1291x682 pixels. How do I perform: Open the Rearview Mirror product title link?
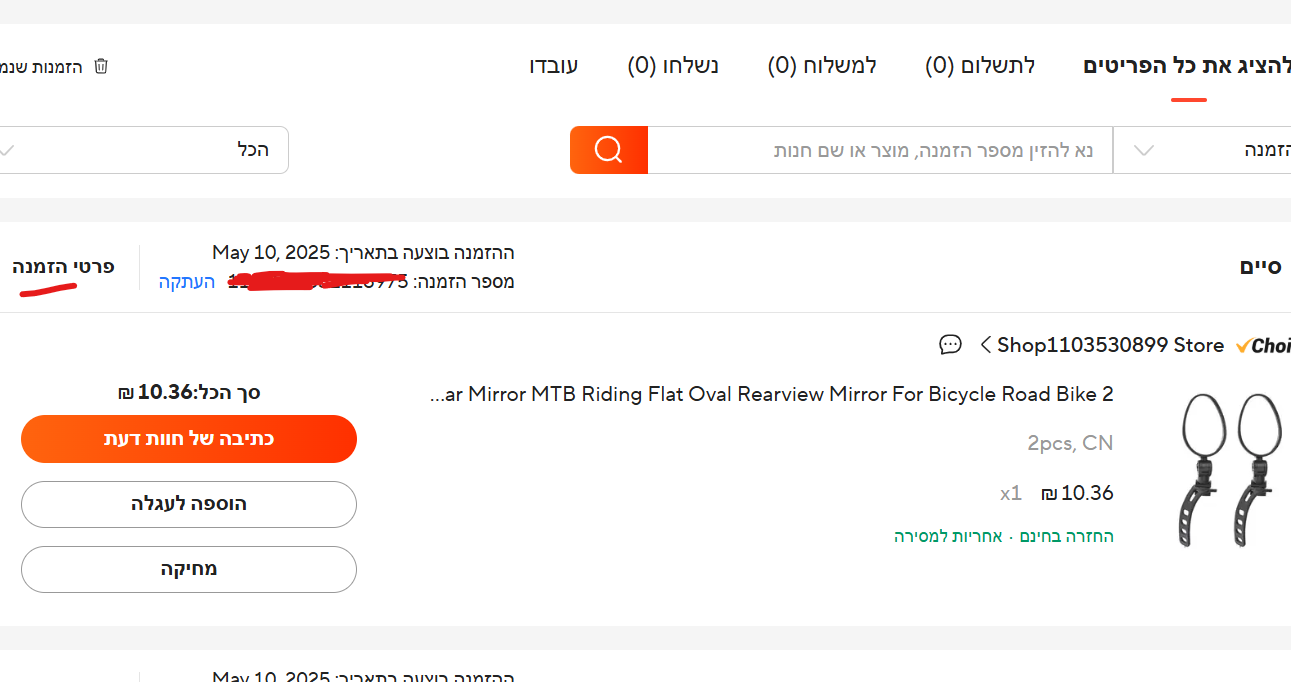tap(771, 394)
